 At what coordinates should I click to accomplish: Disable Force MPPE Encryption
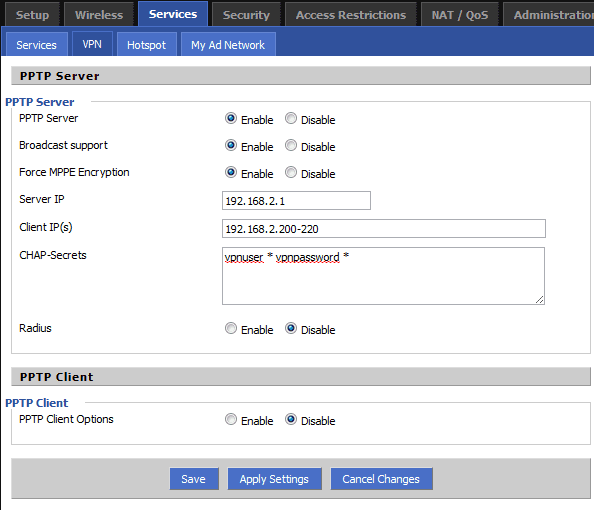[x=291, y=172]
